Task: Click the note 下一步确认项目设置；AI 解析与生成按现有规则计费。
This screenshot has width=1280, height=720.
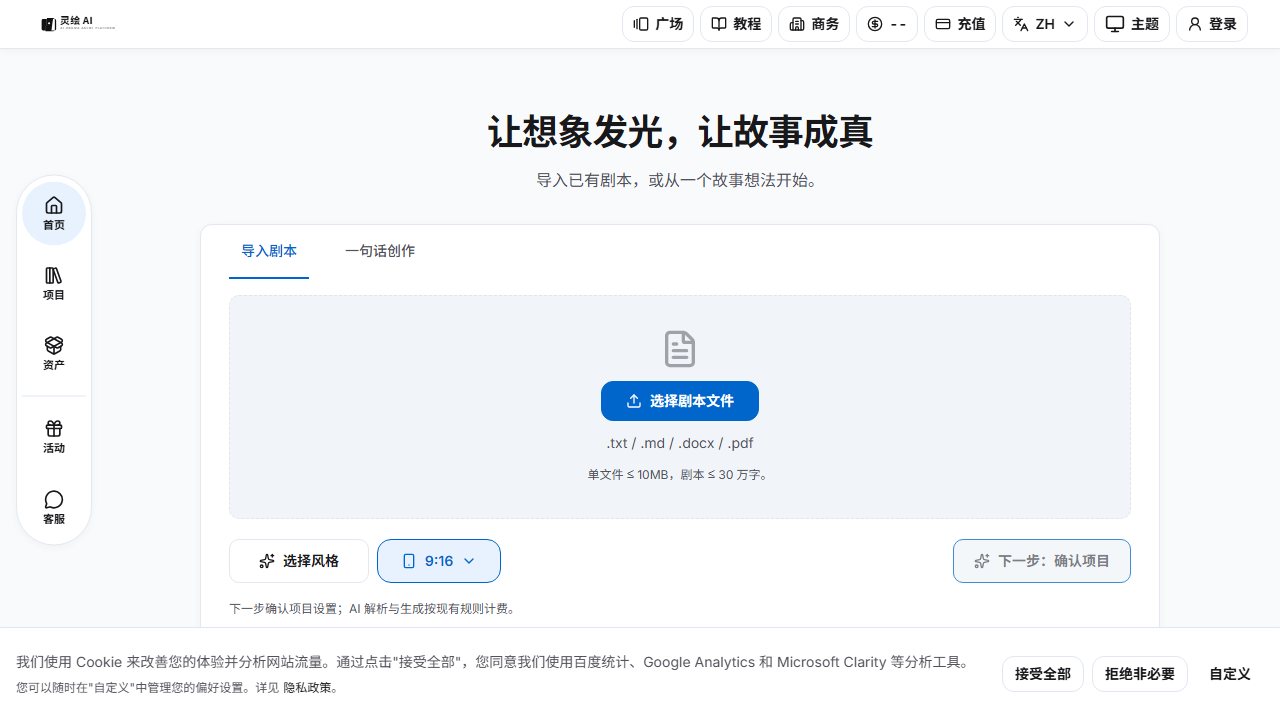Action: tap(372, 608)
